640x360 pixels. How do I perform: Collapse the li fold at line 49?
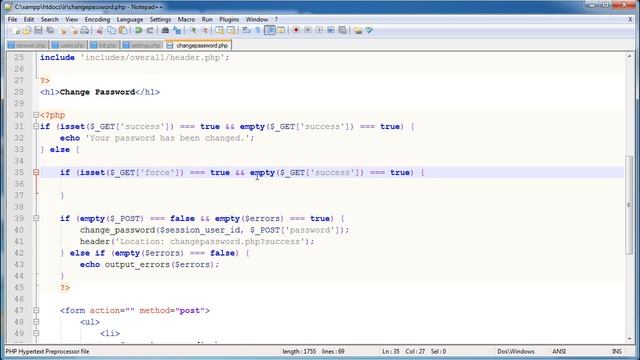(x=36, y=333)
